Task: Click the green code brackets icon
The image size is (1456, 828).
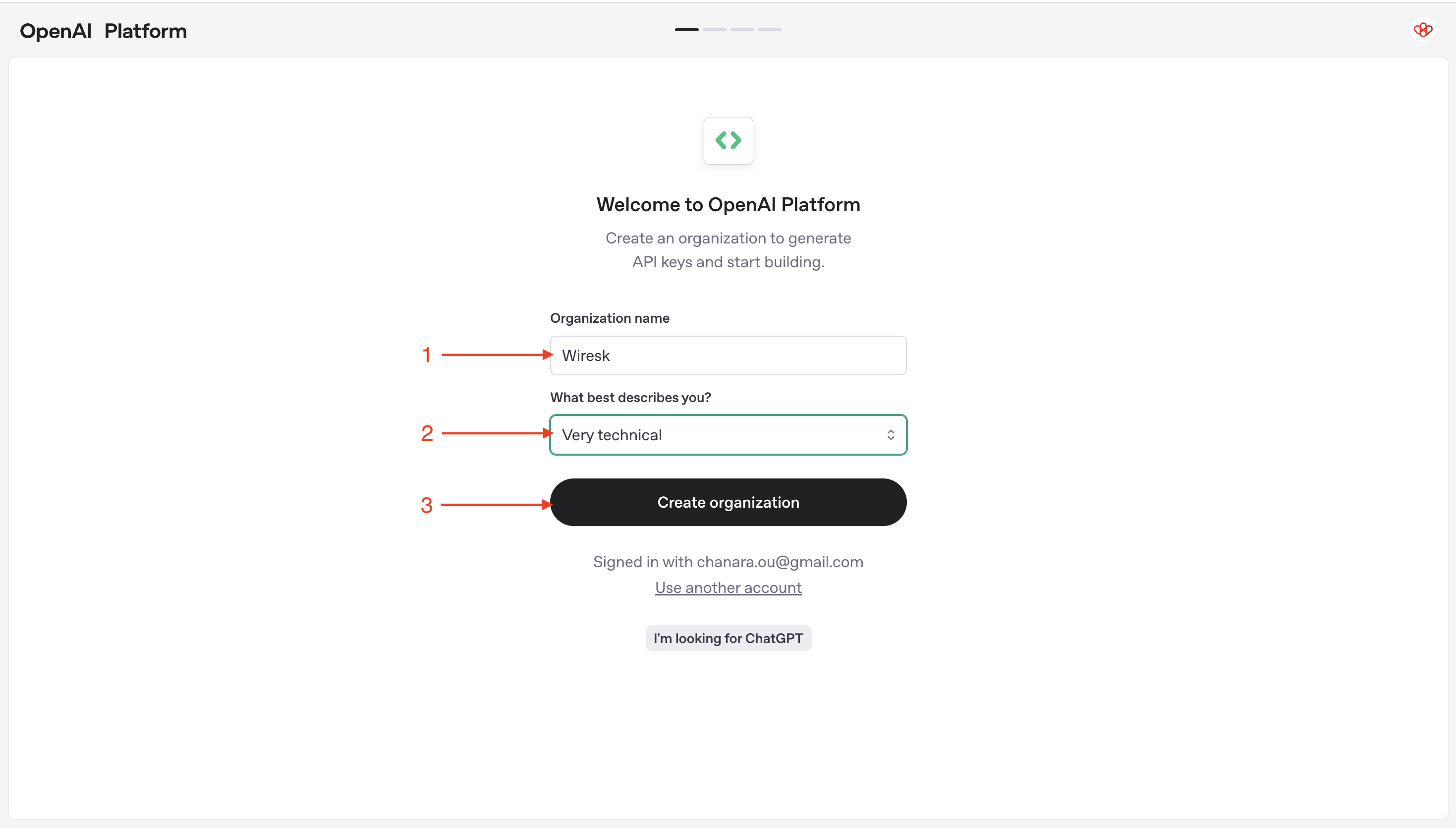Action: pyautogui.click(x=728, y=140)
